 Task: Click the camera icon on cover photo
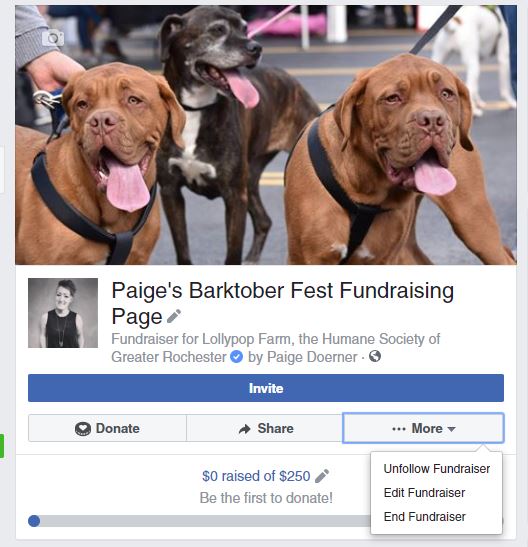click(53, 38)
